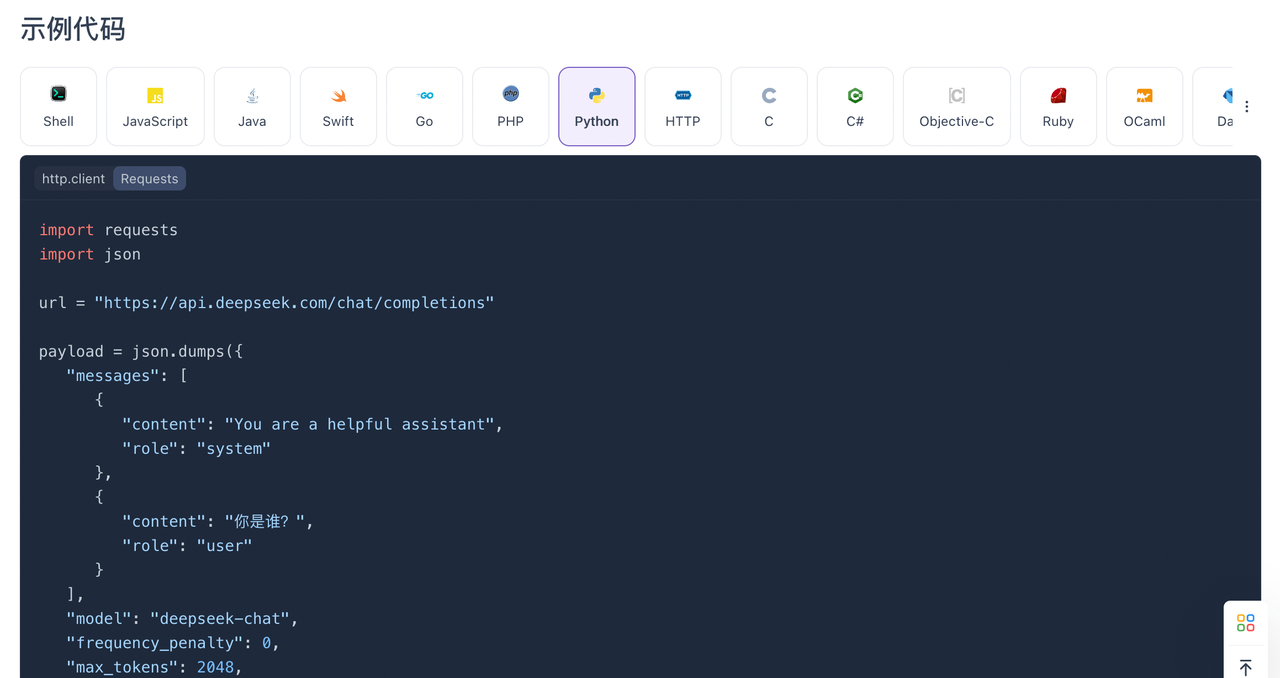The height and width of the screenshot is (678, 1280).
Task: Click the "system" role value
Action: click(234, 449)
